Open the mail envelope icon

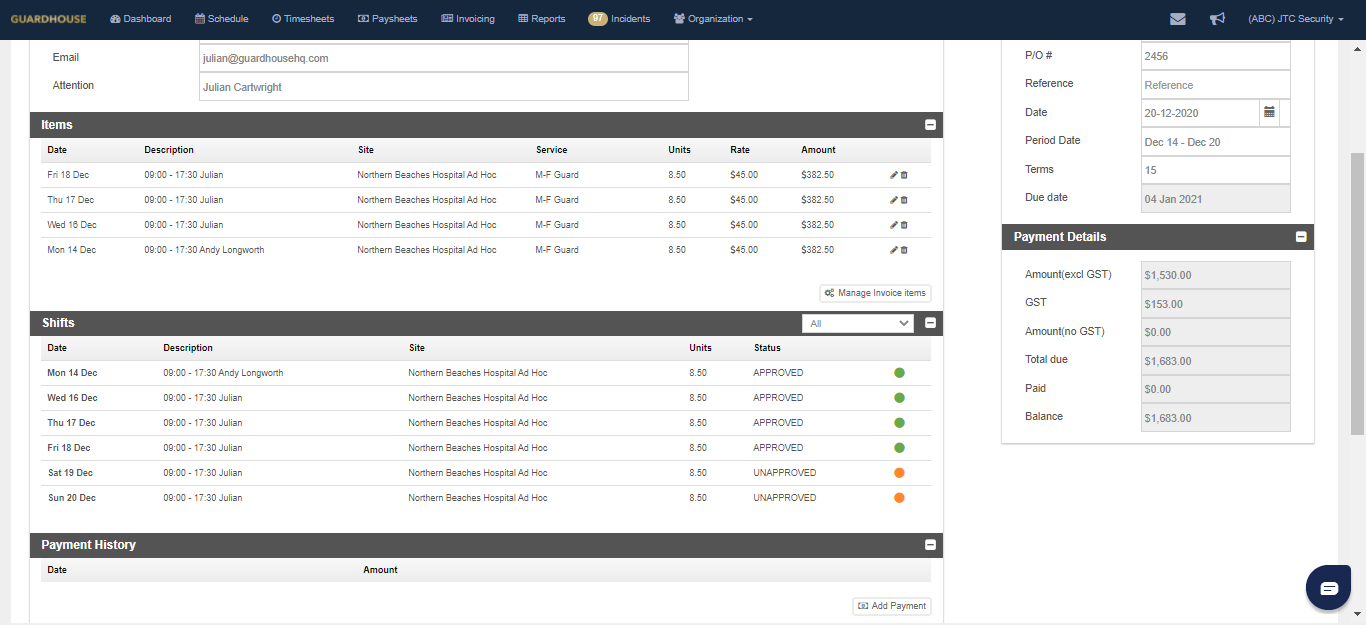coord(1178,19)
